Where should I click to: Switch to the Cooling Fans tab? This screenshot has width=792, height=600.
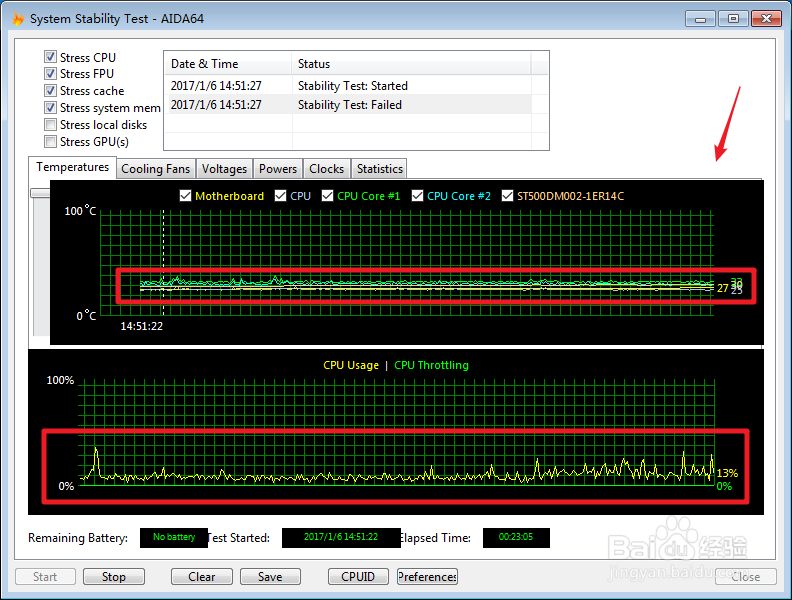click(155, 169)
